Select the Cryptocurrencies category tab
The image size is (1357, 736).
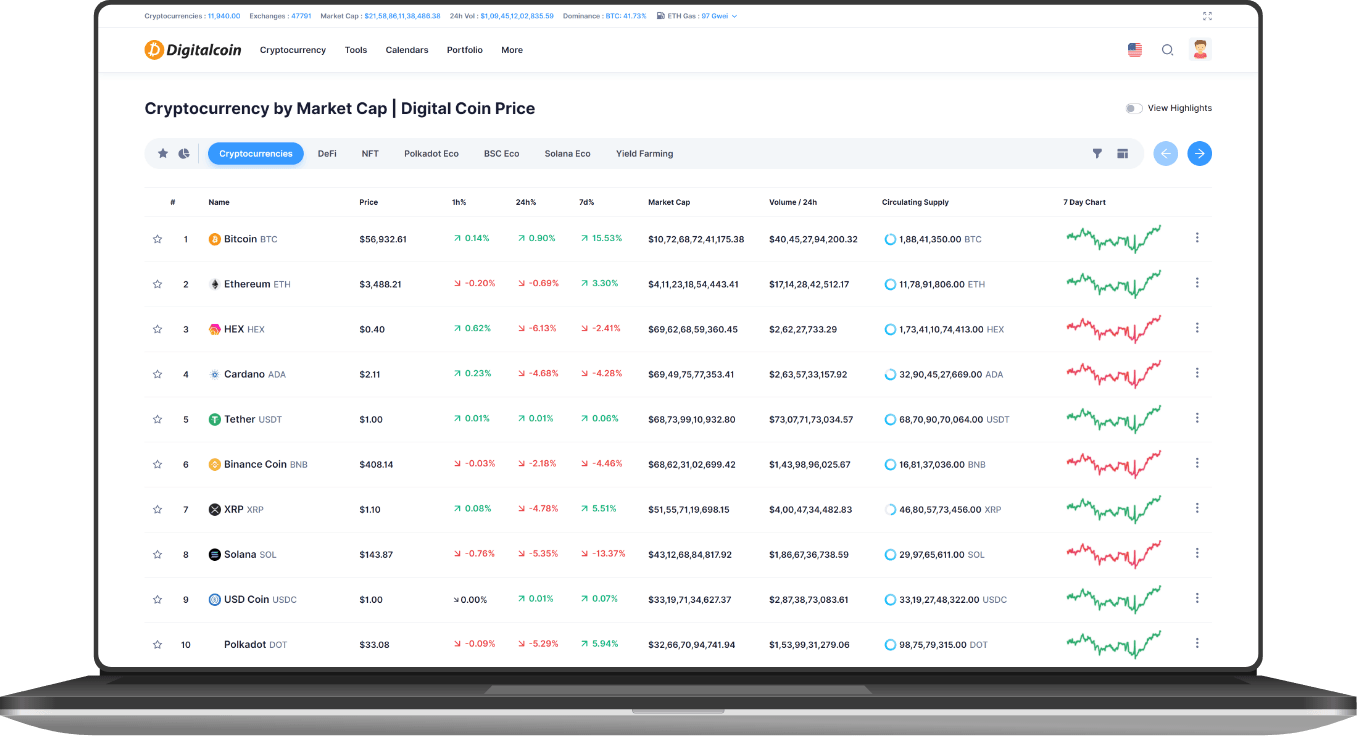(256, 154)
